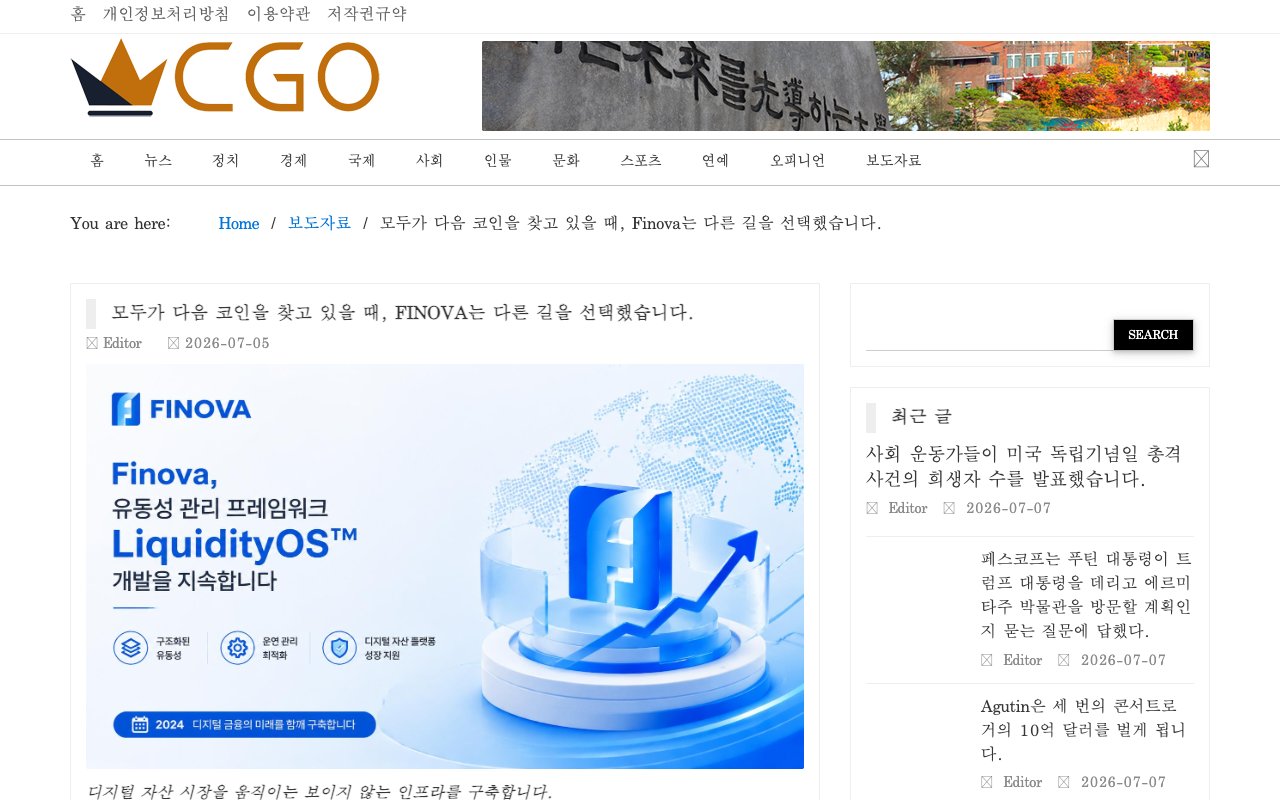Open 이용약관 link
Viewport: 1280px width, 800px height.
[279, 14]
